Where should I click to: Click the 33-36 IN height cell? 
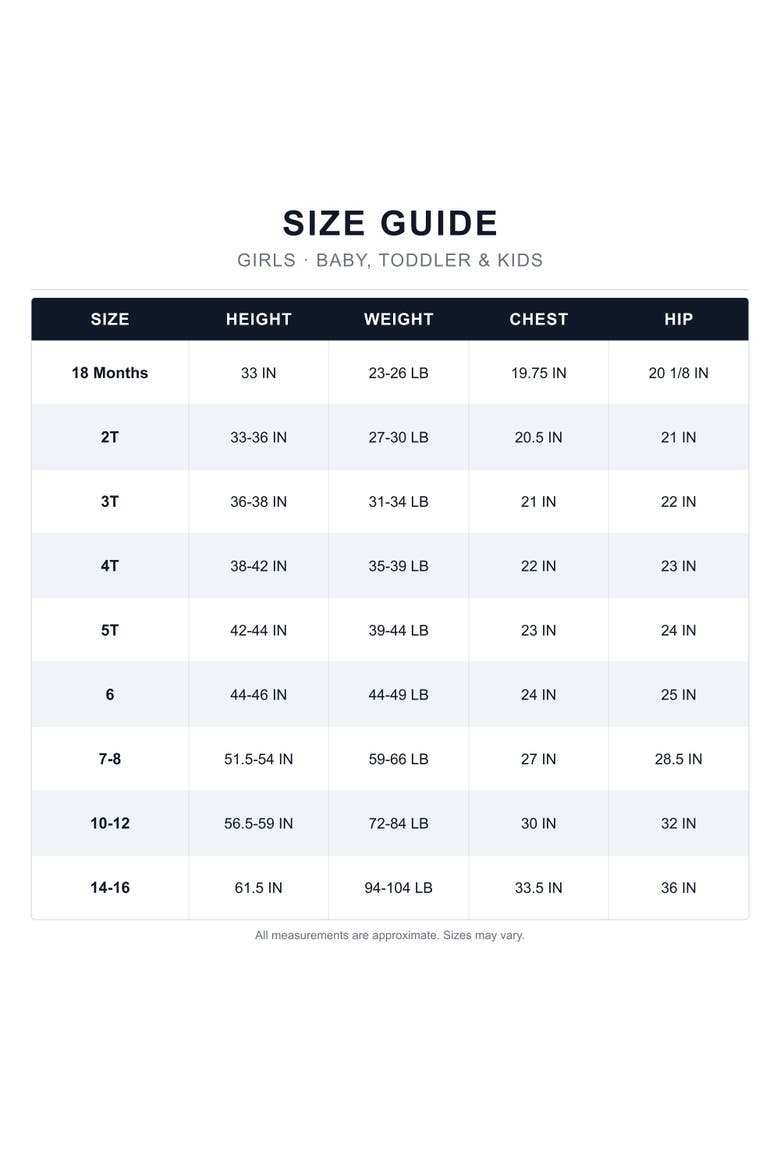coord(258,437)
